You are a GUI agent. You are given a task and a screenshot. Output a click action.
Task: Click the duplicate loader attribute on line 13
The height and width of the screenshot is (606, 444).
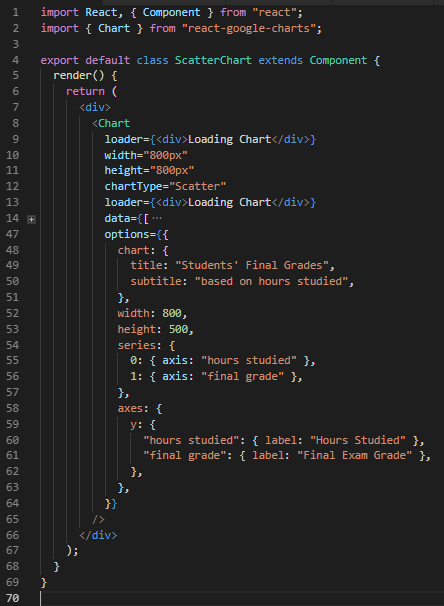point(124,202)
